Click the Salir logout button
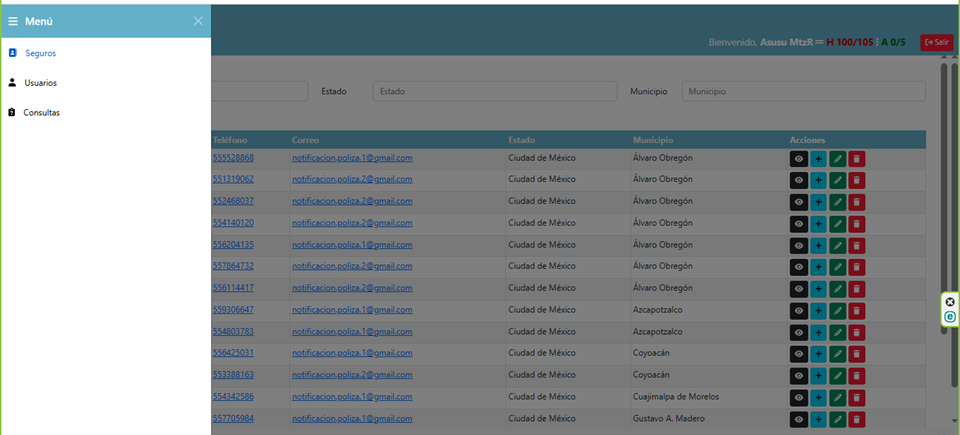The width and height of the screenshot is (960, 435). [937, 42]
